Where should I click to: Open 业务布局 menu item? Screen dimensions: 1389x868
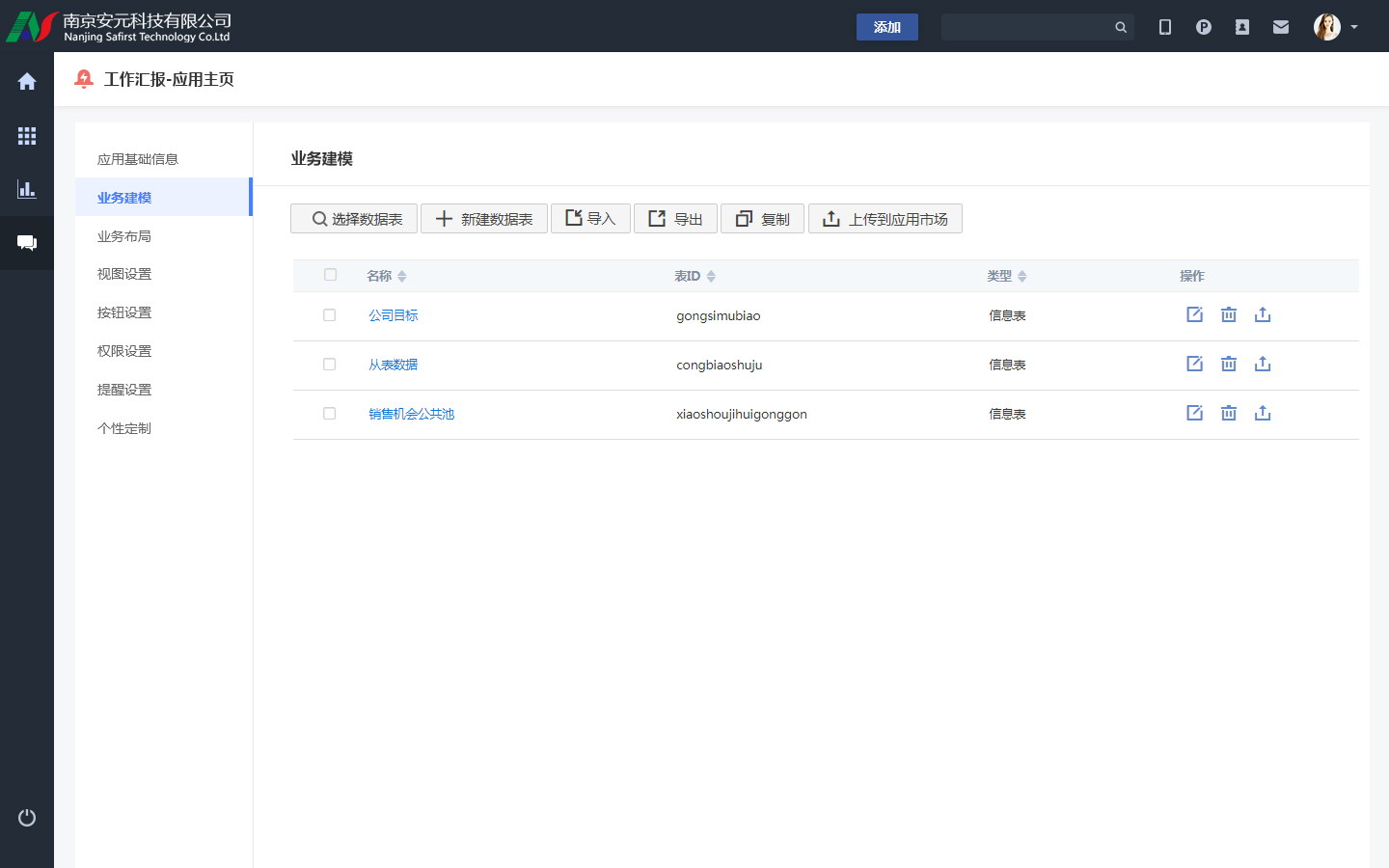click(x=164, y=236)
